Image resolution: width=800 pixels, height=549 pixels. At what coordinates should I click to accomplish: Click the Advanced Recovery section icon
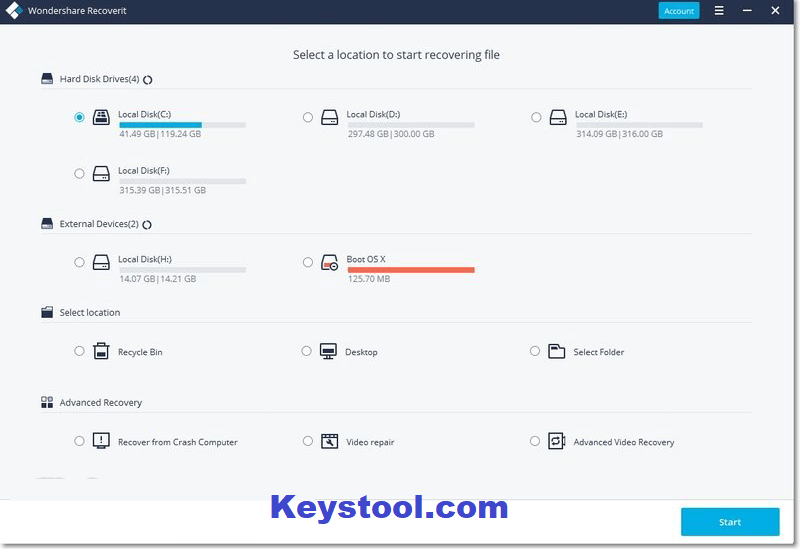point(47,402)
